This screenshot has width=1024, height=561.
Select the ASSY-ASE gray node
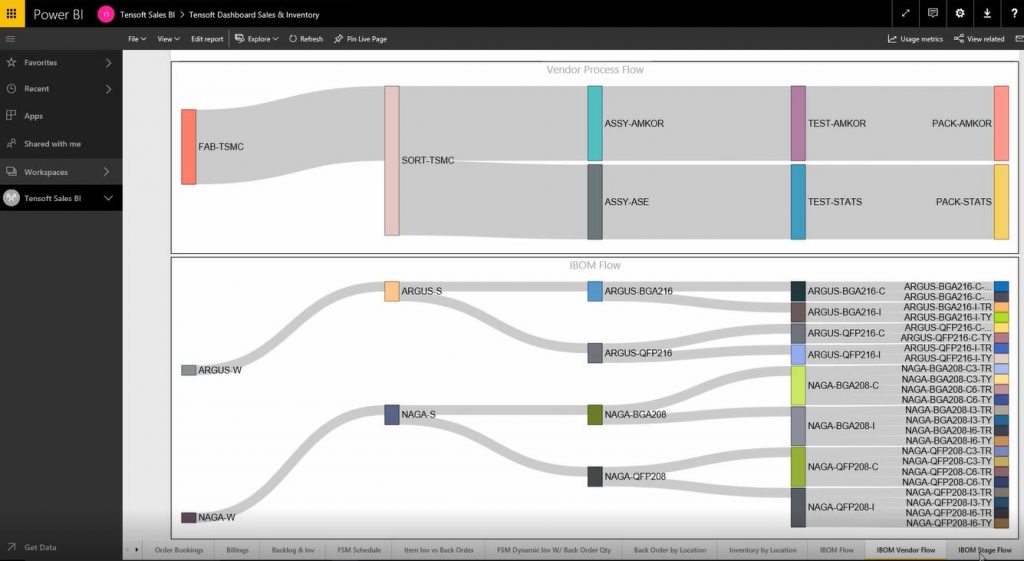(x=595, y=202)
